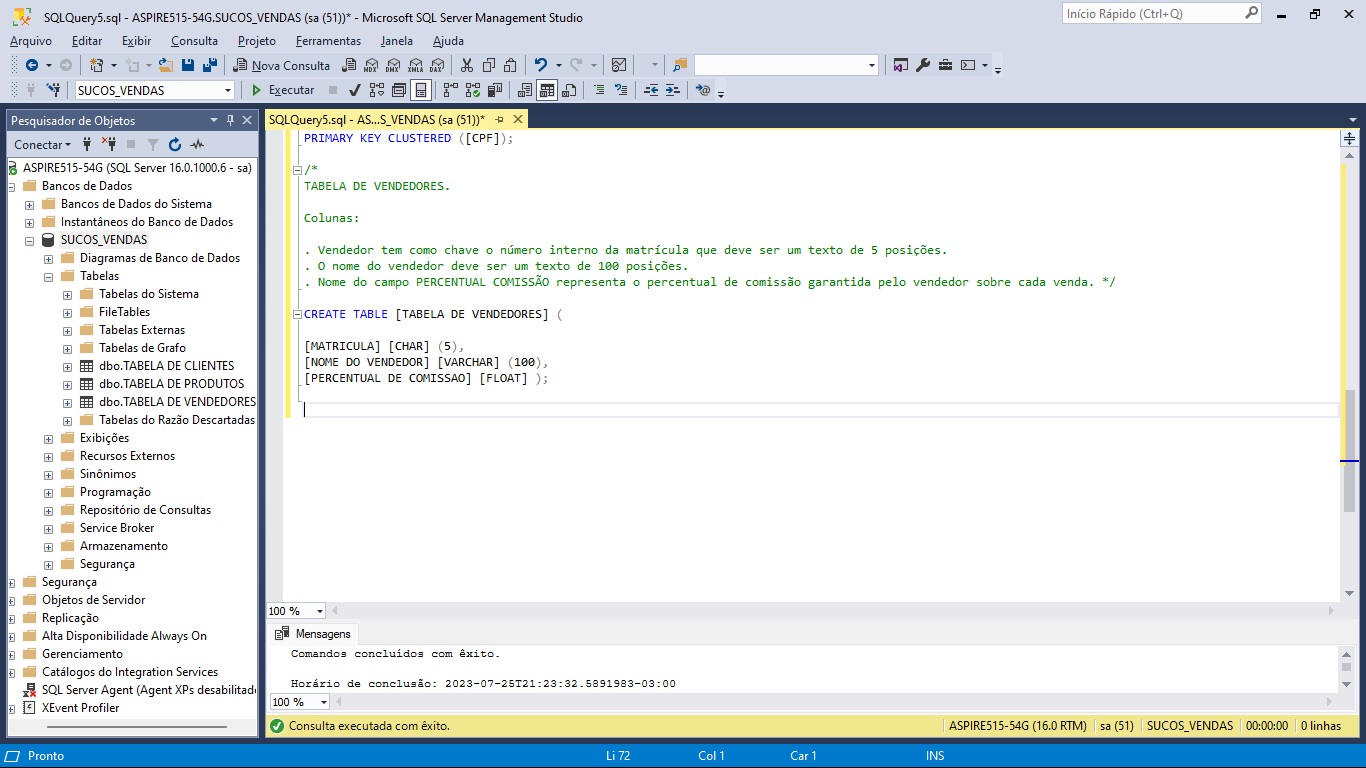Click the Undo arrow icon

pyautogui.click(x=540, y=65)
